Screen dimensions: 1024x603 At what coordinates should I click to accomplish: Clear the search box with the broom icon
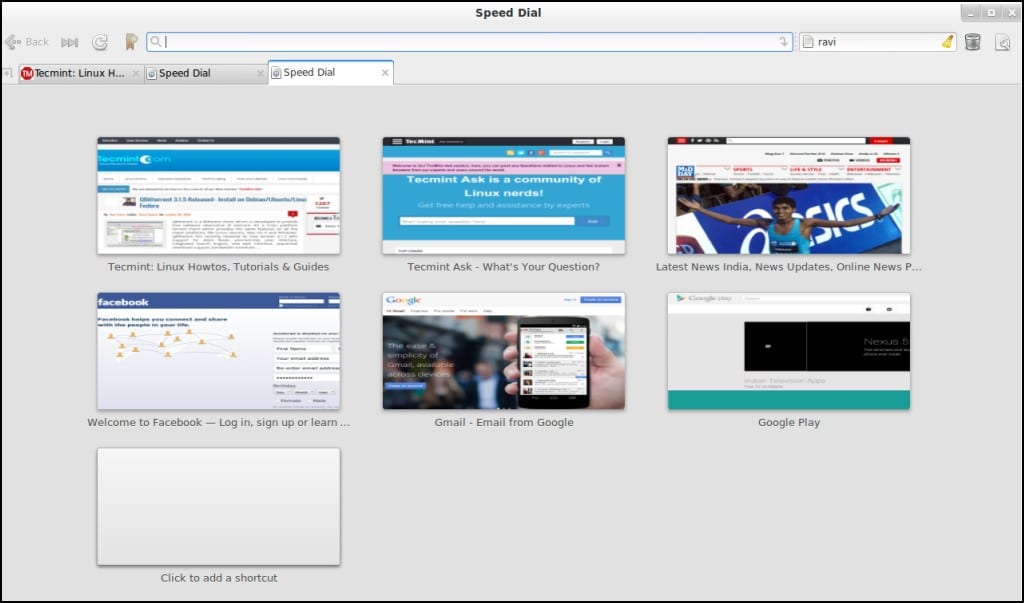(948, 42)
